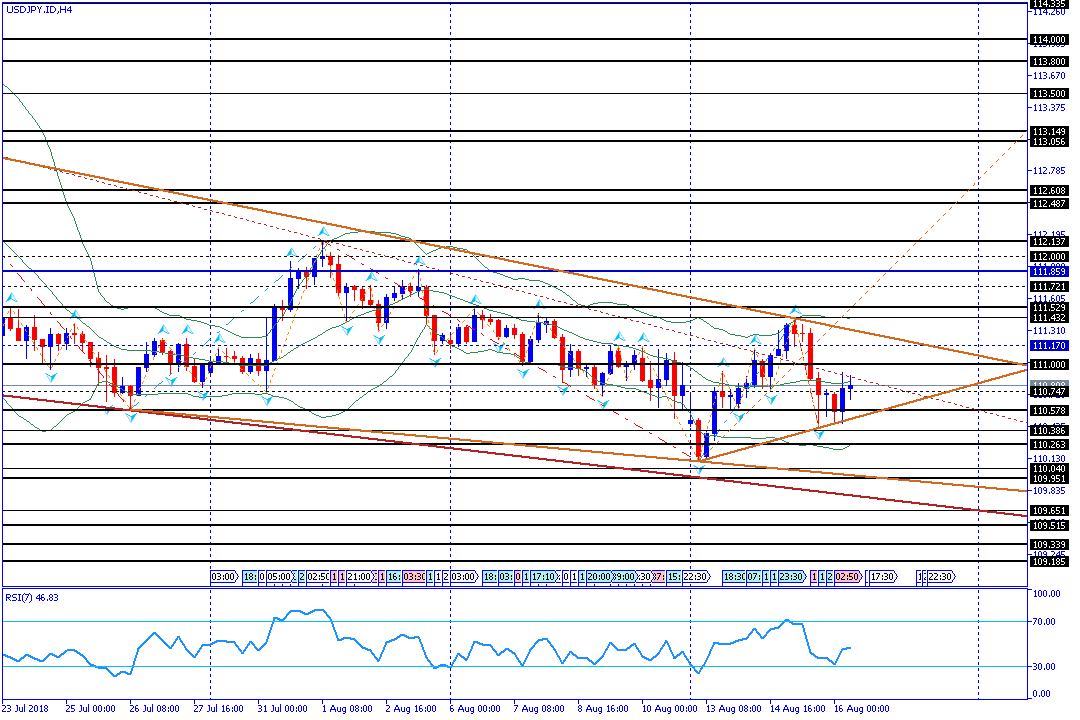Click the 23 Jul 2018 date label

tap(25, 708)
